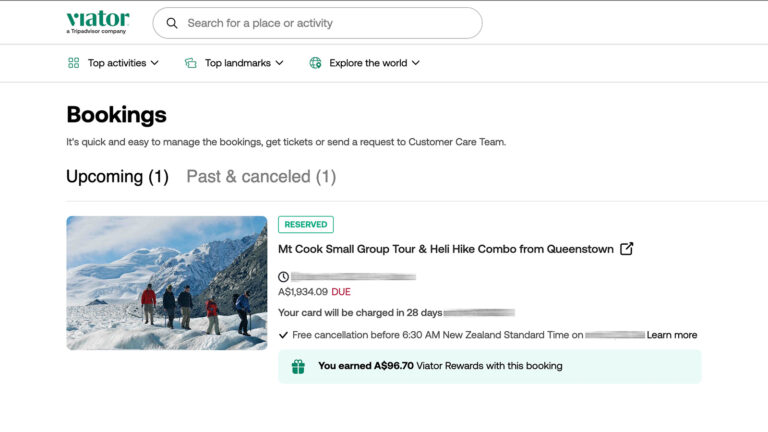The image size is (768, 432).
Task: Switch to the Upcoming (1) tab
Action: tap(118, 177)
